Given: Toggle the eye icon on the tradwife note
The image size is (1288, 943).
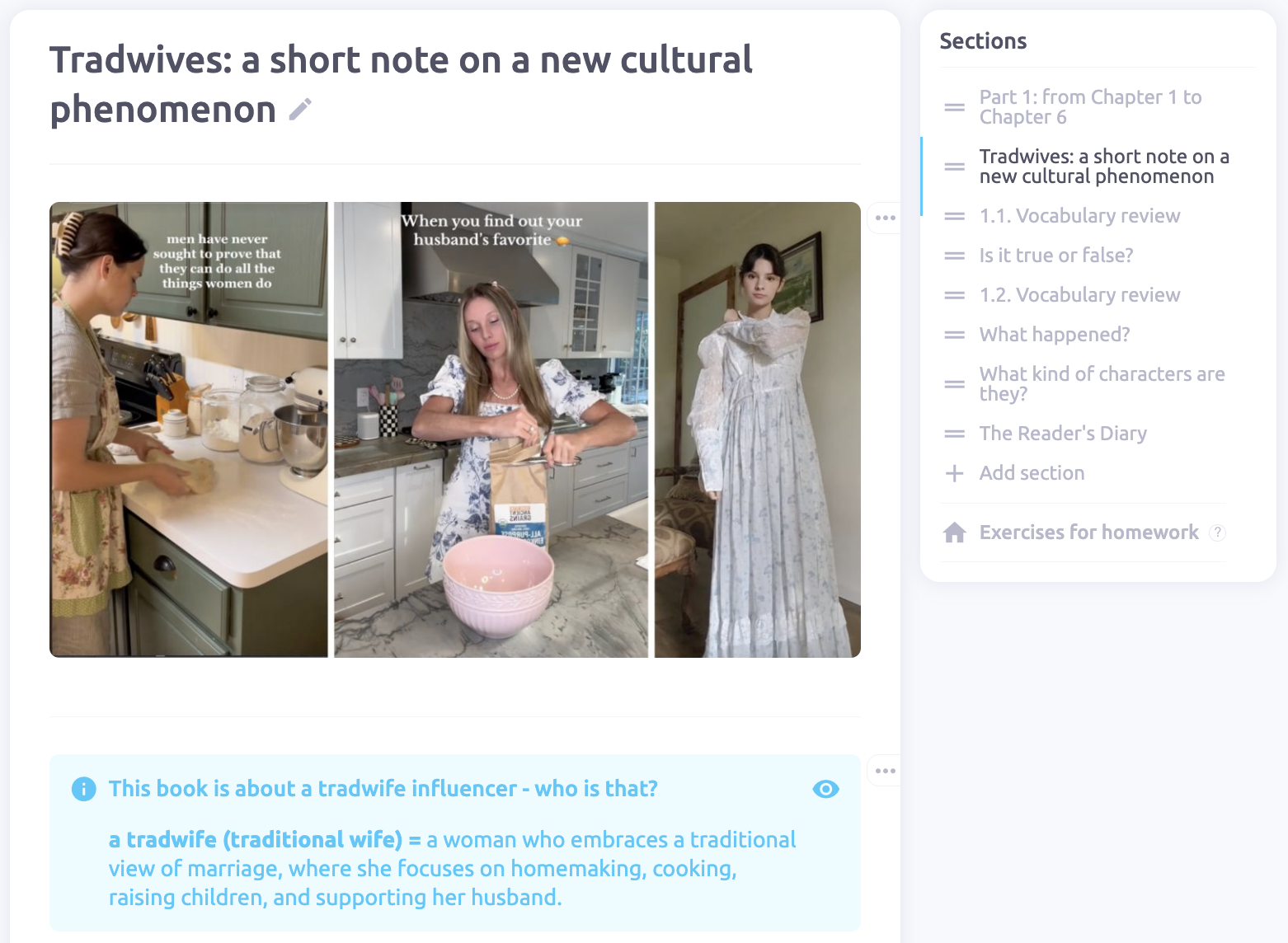Looking at the screenshot, I should (825, 789).
